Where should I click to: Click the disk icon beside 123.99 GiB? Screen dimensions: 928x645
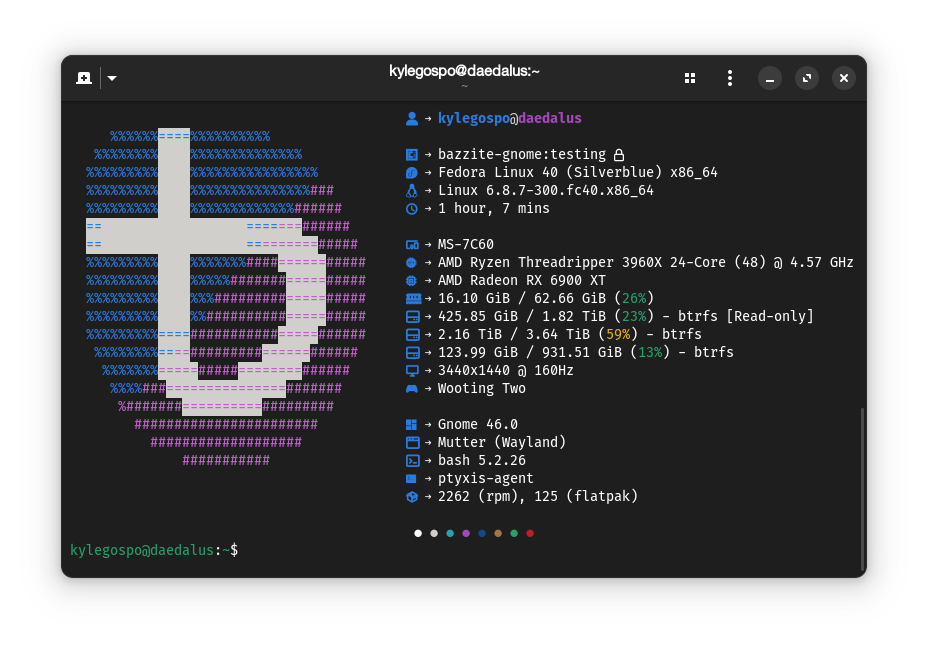pos(413,353)
